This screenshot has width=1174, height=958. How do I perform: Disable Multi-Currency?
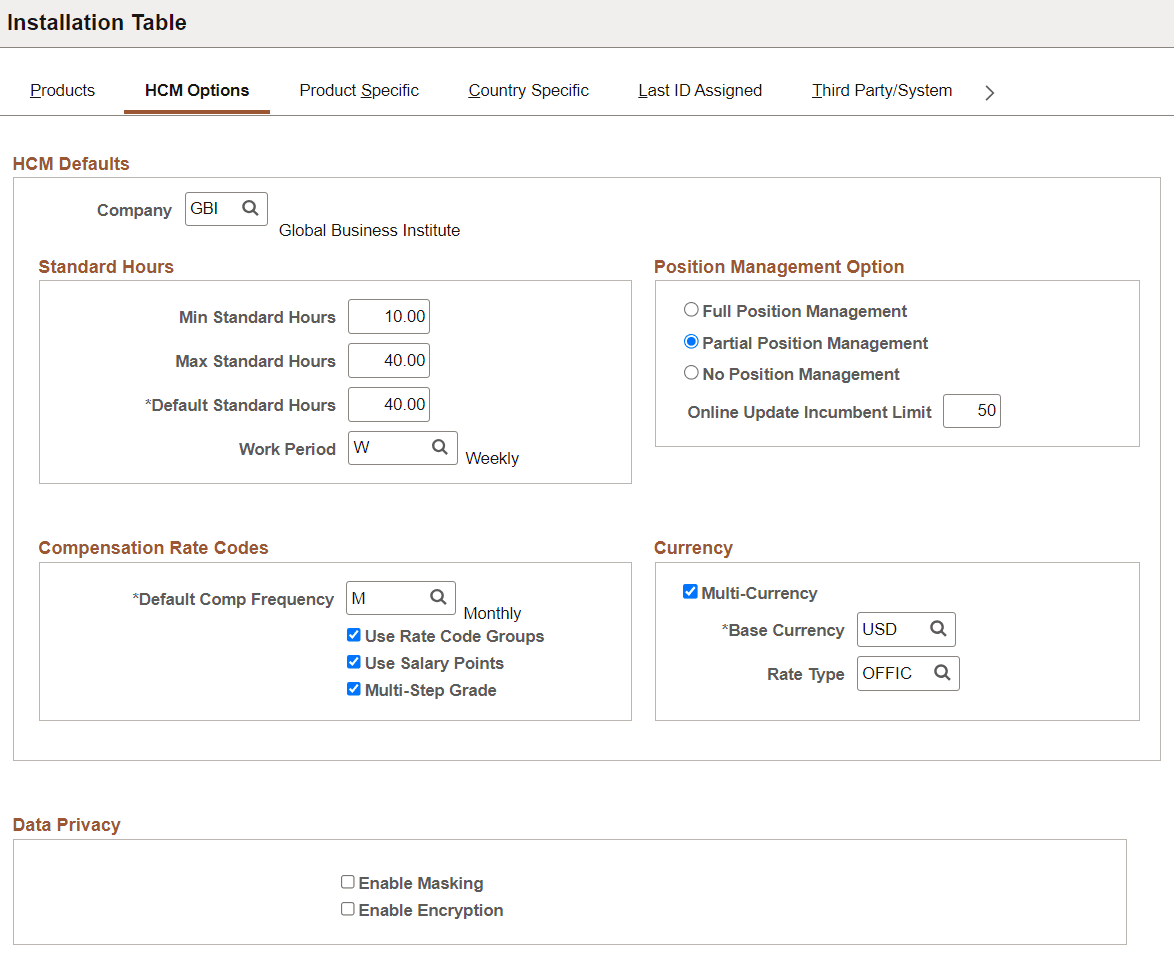[x=690, y=591]
